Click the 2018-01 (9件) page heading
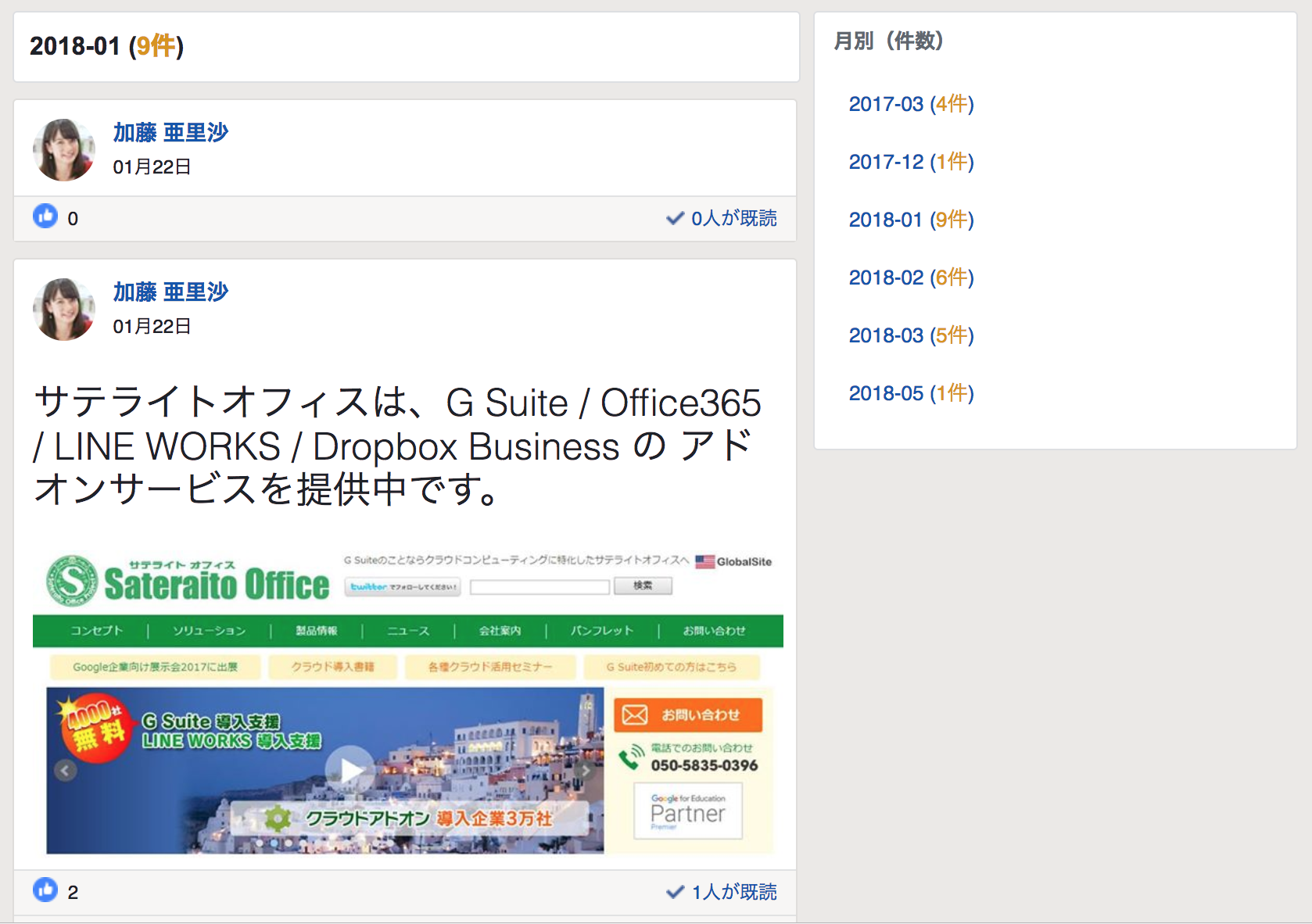 [106, 46]
